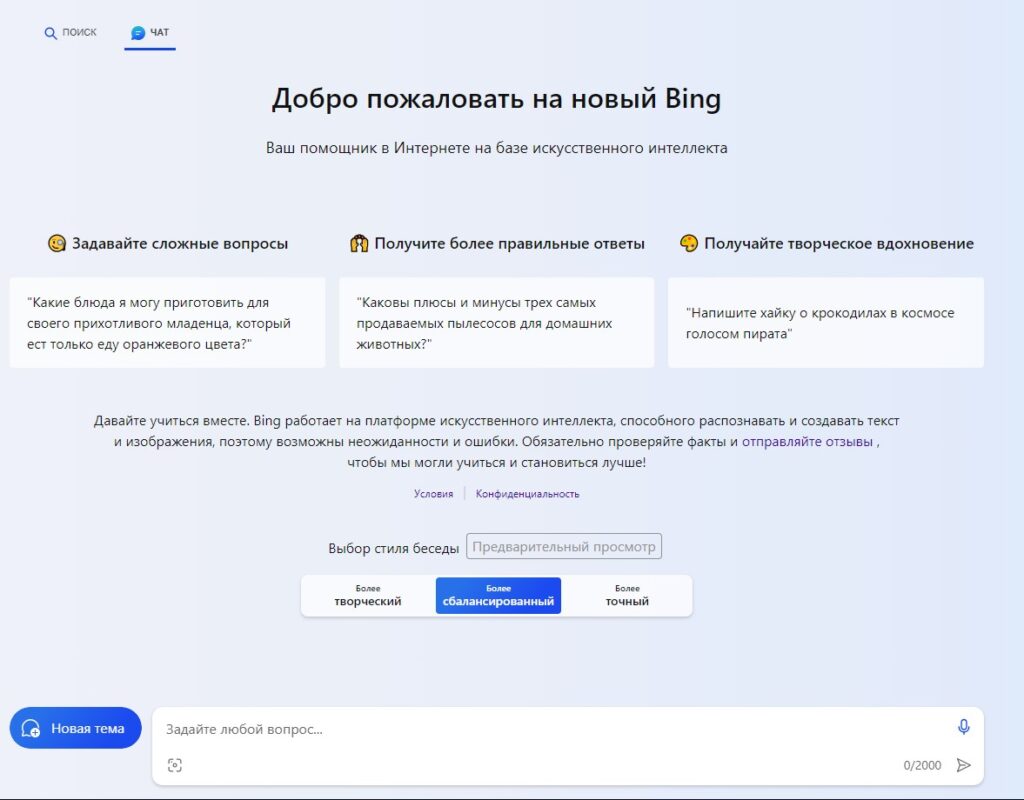1024x800 pixels.
Task: Select the Более творческий conversation style
Action: coord(368,595)
